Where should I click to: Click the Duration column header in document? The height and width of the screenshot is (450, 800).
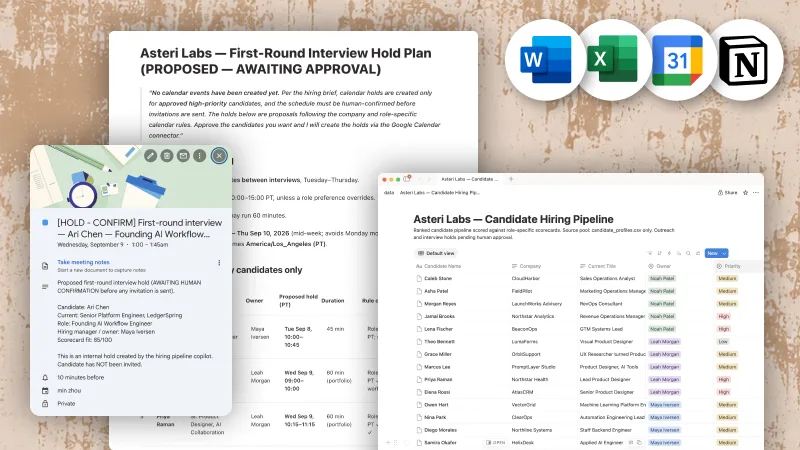click(333, 301)
